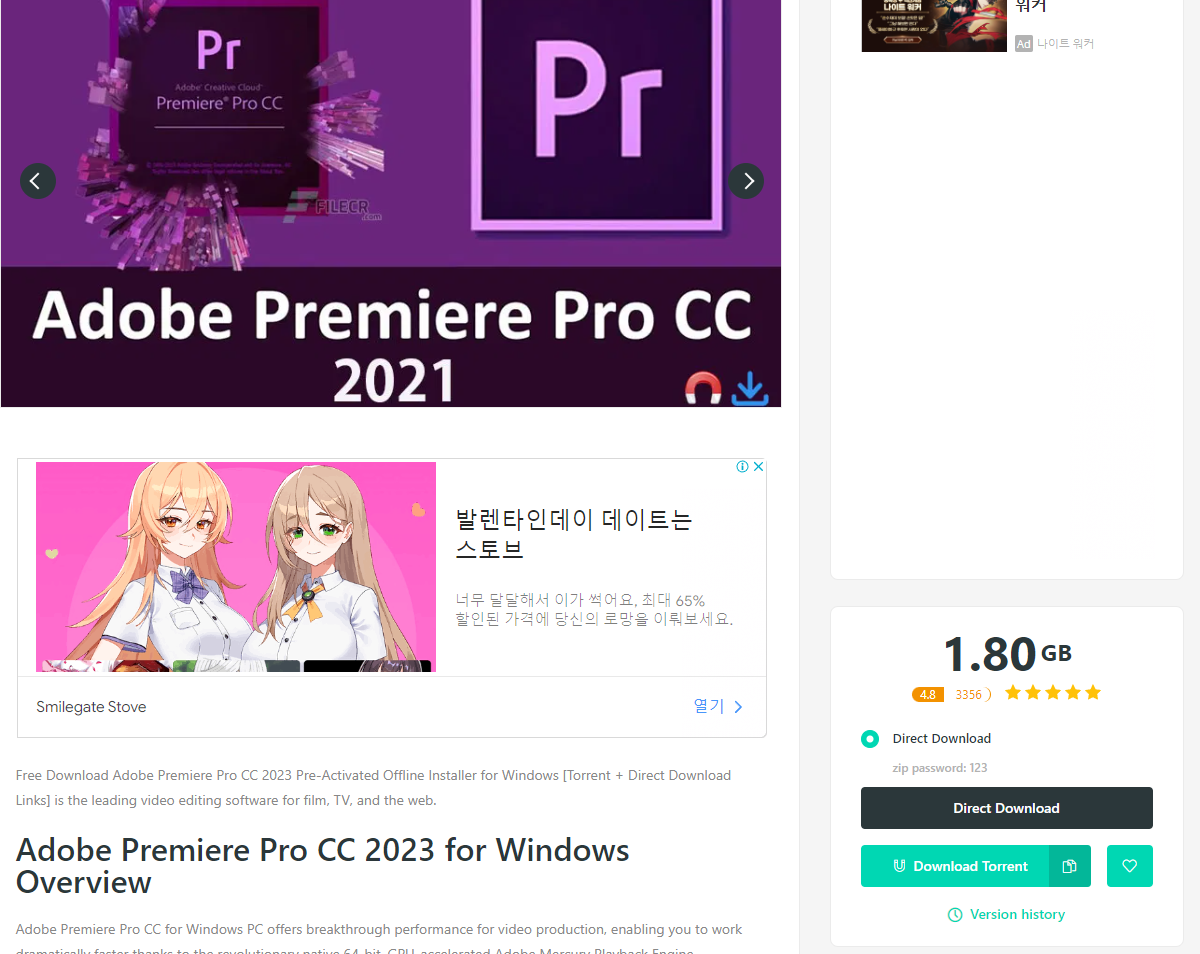Go to previous slide in image carousel
The image size is (1200, 954).
[x=38, y=181]
